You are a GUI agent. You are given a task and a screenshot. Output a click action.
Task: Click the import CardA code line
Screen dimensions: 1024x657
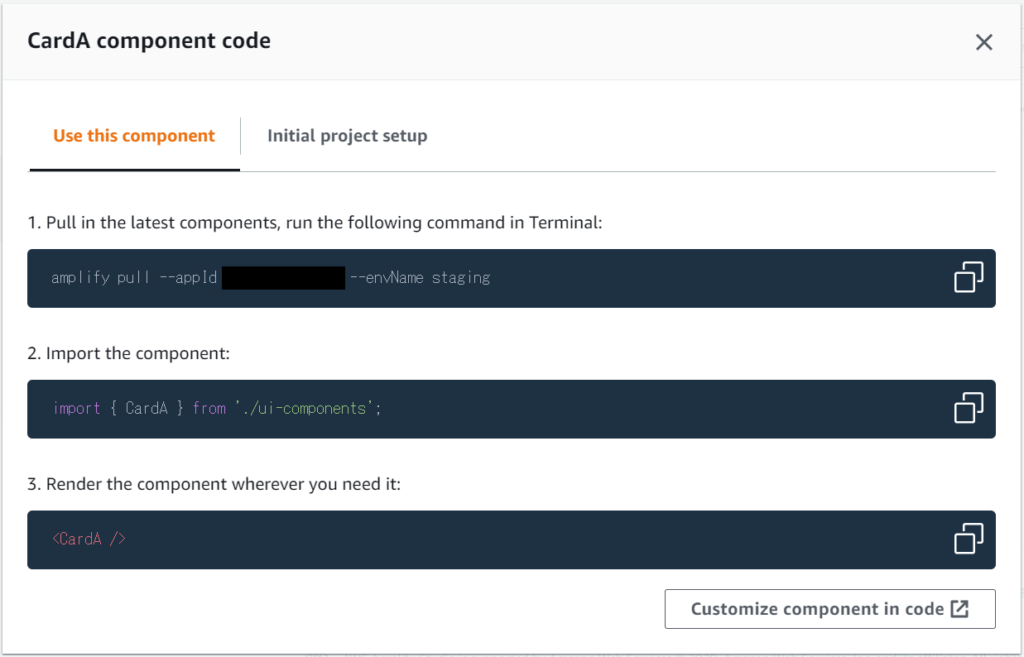point(217,408)
